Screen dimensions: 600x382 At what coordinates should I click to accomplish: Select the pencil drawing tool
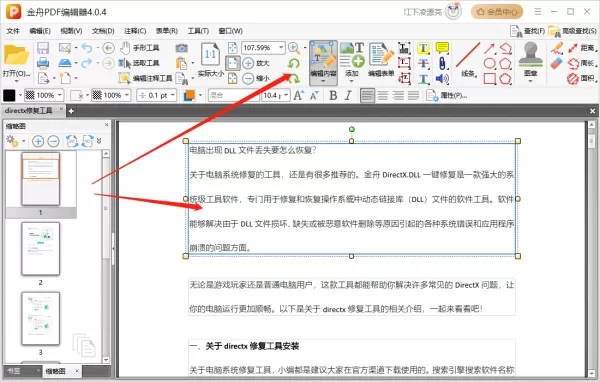[x=557, y=48]
